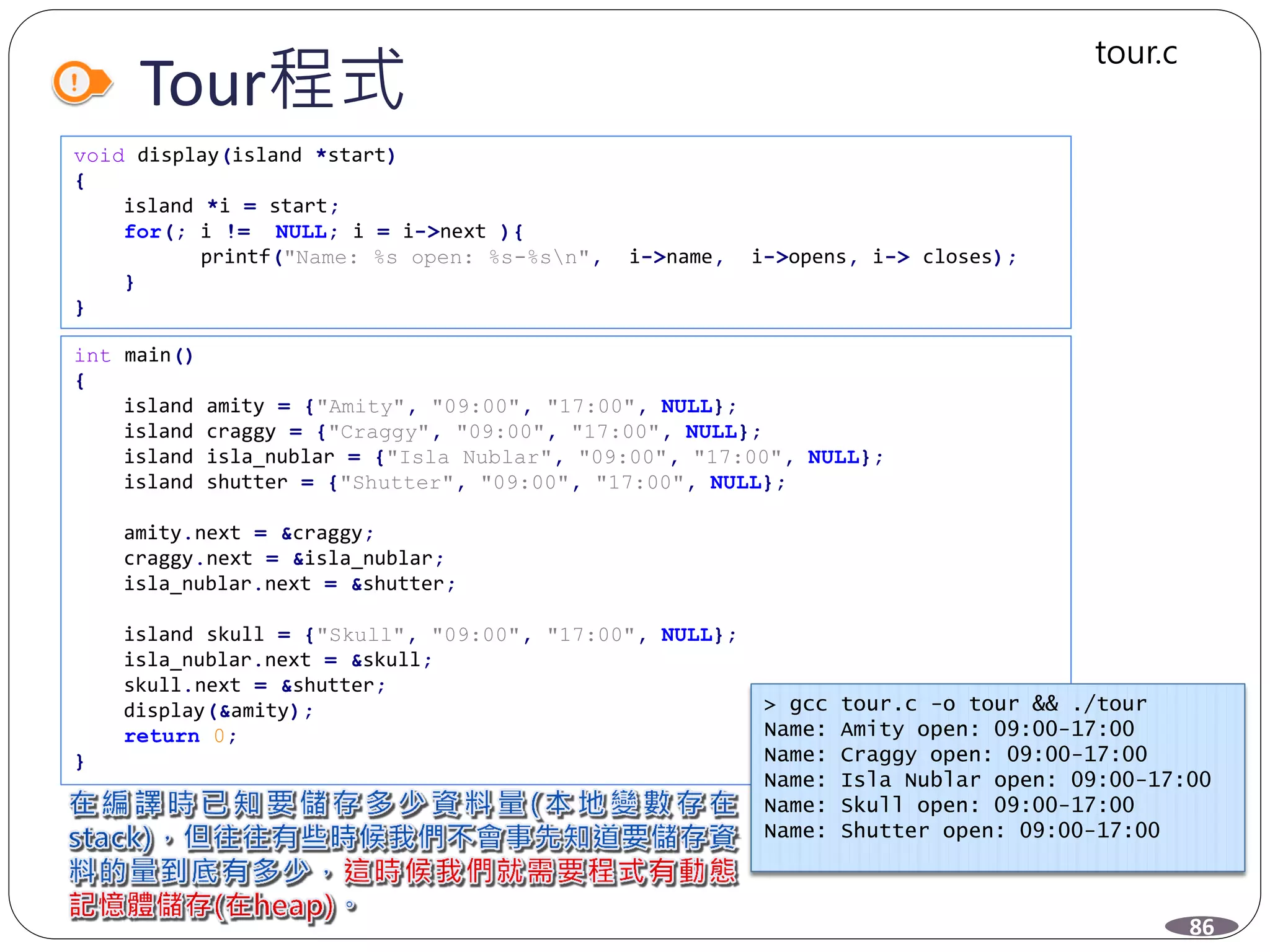Click the 'island amity =' declaration line
1270x952 pixels.
430,406
